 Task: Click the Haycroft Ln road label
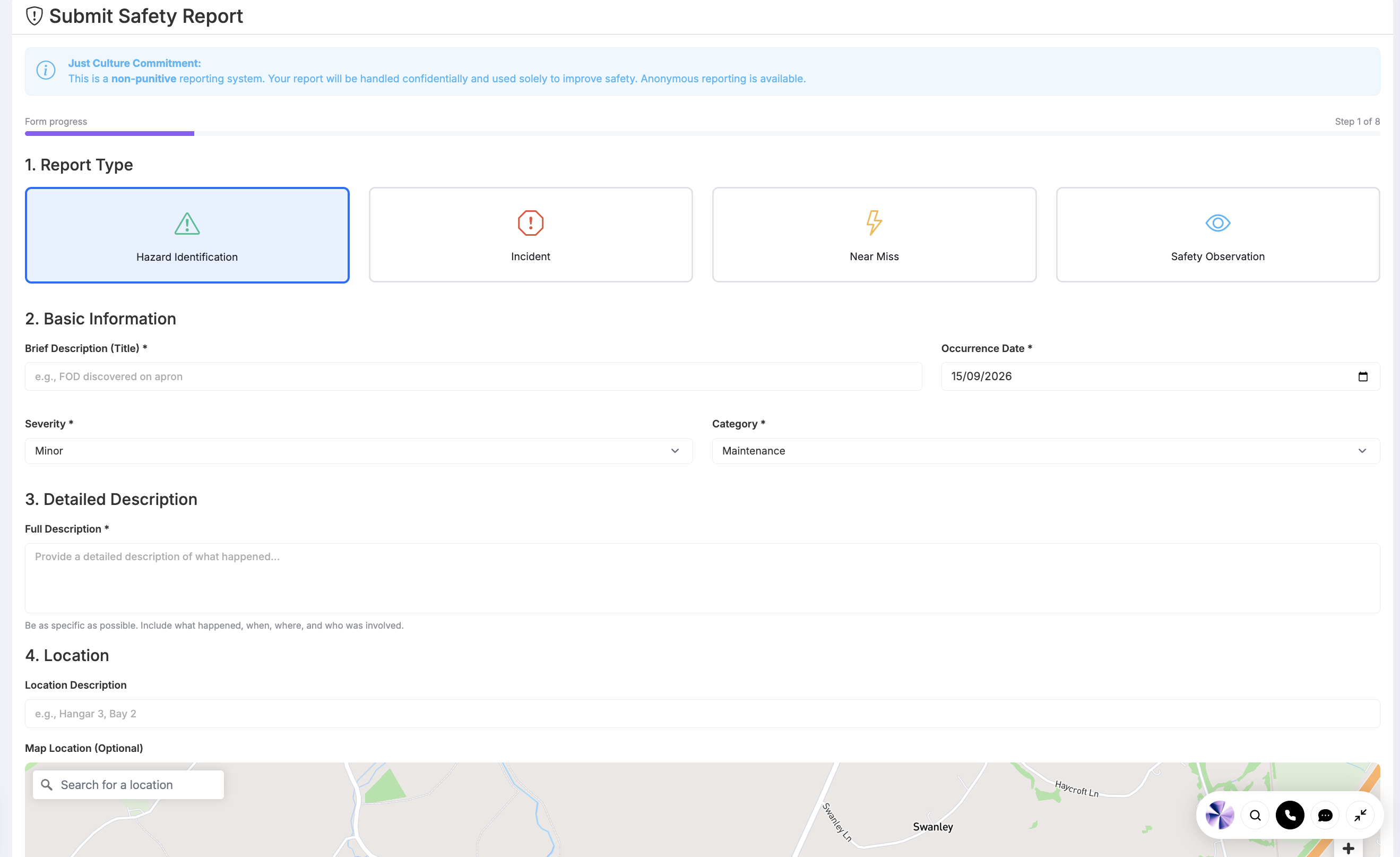click(1077, 789)
